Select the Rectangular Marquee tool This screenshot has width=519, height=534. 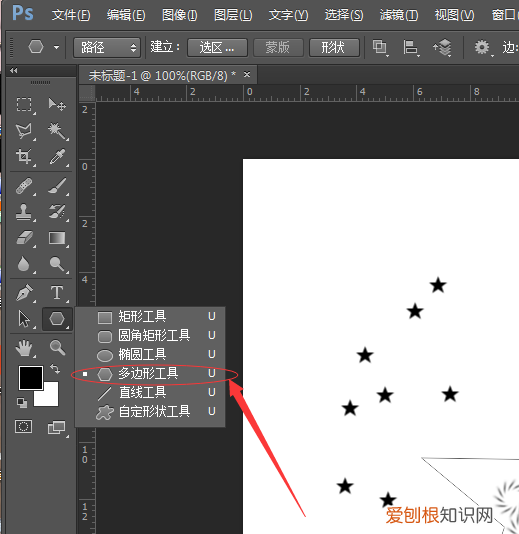24,105
